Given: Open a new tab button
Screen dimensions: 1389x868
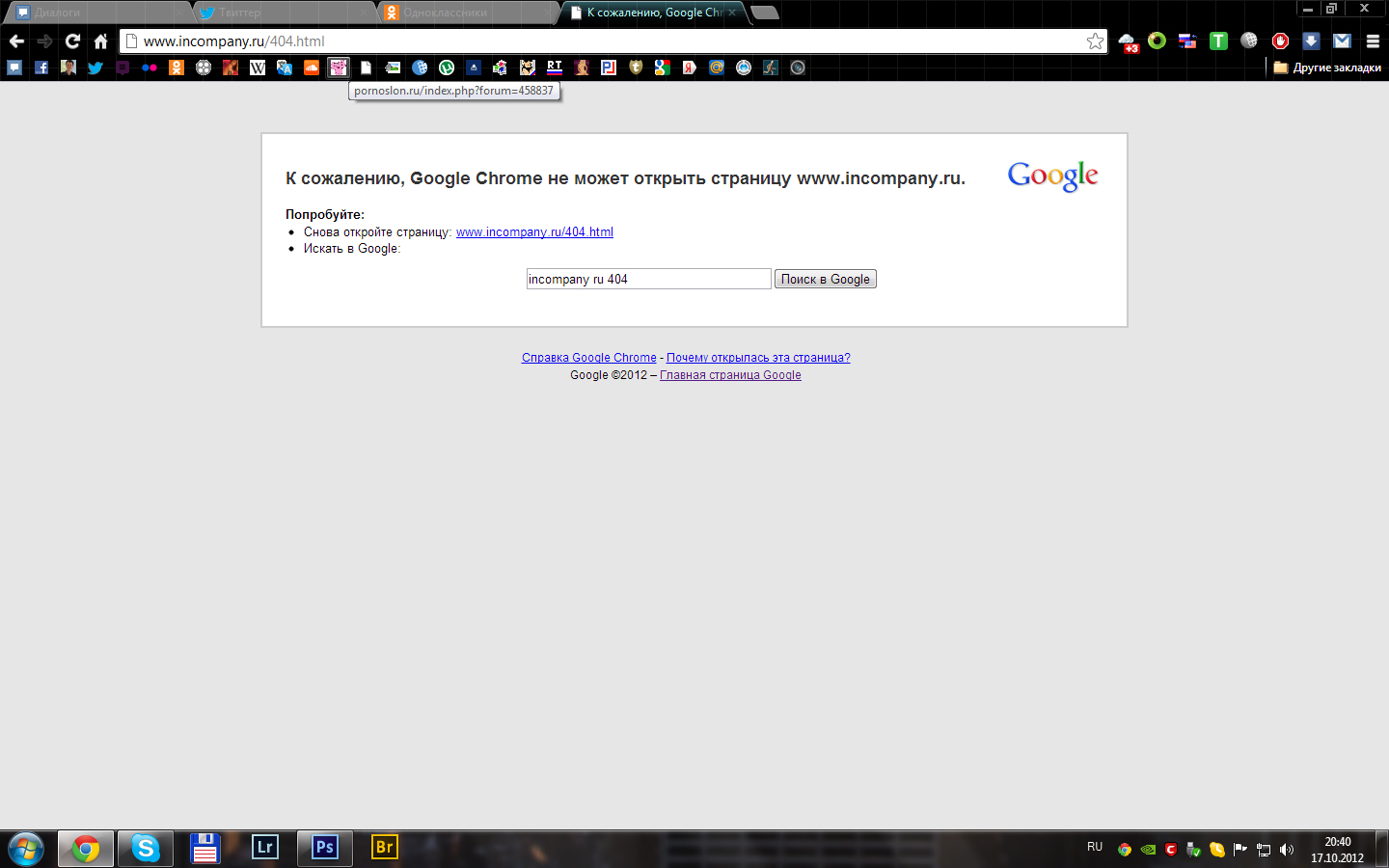Looking at the screenshot, I should coord(764,13).
